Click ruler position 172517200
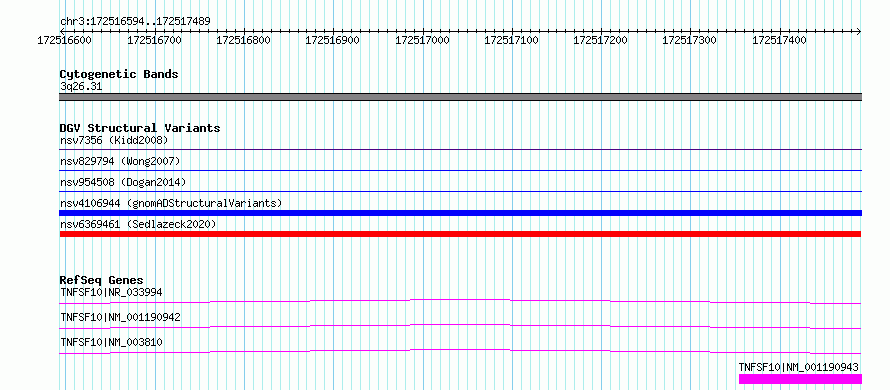 click(601, 40)
